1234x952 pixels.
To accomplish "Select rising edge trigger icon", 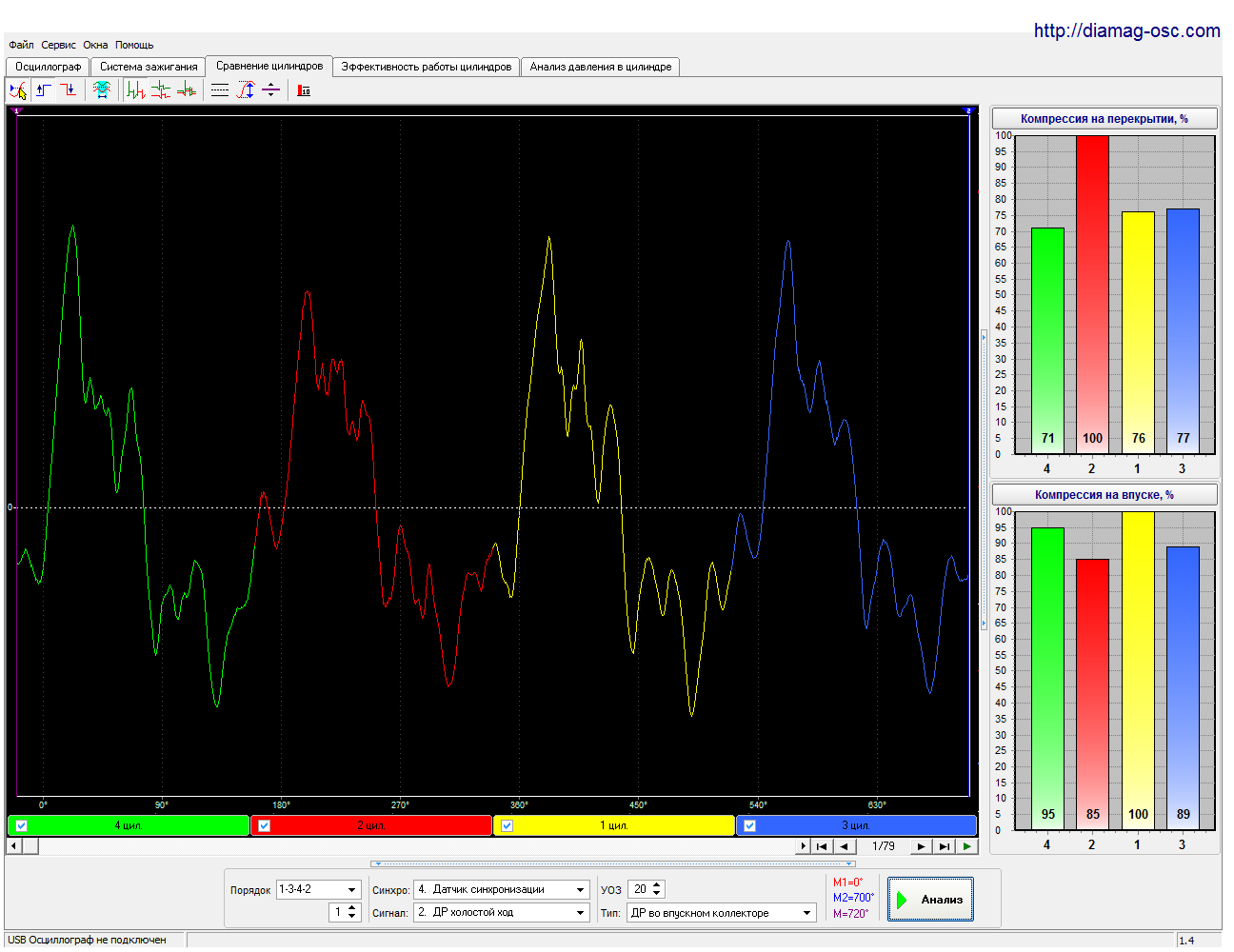I will coord(44,90).
